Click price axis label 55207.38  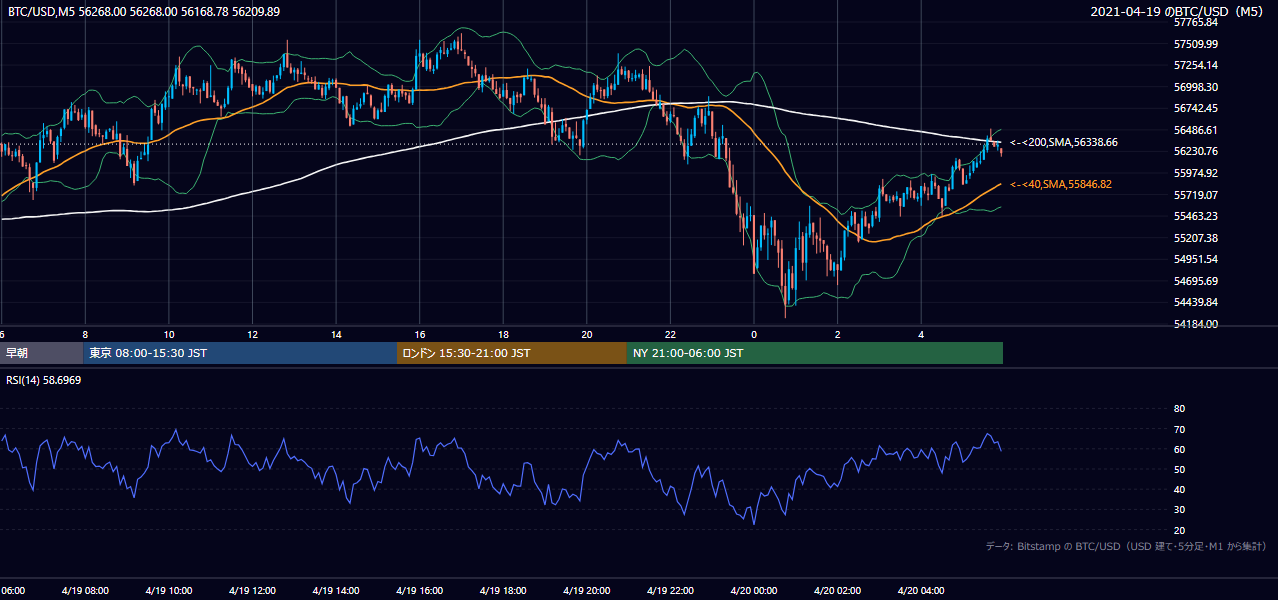click(1196, 238)
